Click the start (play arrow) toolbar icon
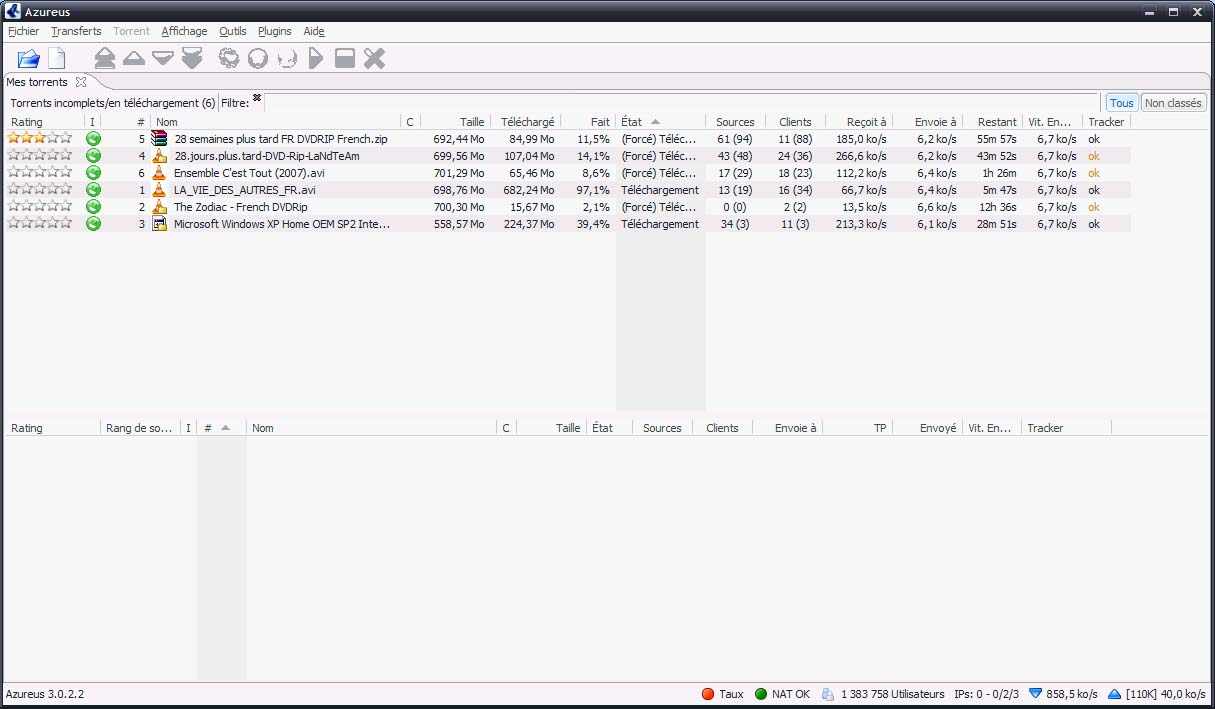Viewport: 1215px width, 709px height. point(316,59)
